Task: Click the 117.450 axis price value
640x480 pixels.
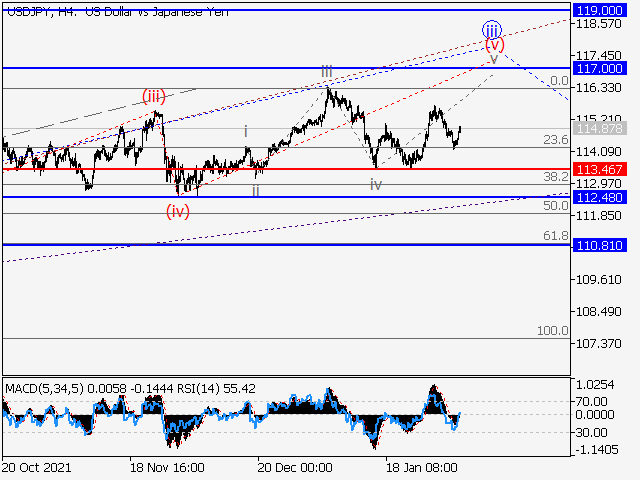Action: [598, 56]
